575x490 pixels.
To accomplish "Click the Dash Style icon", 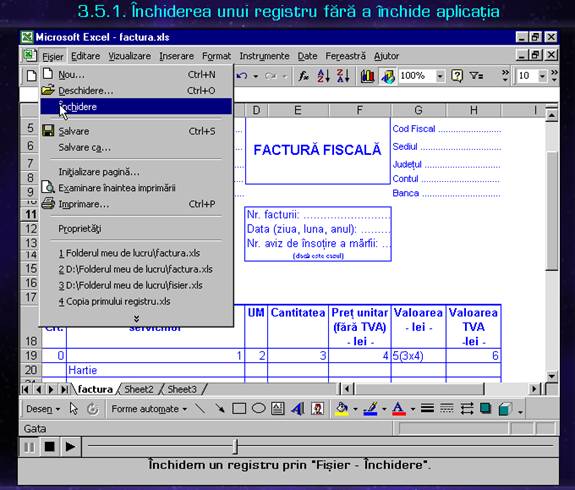I will [447, 408].
